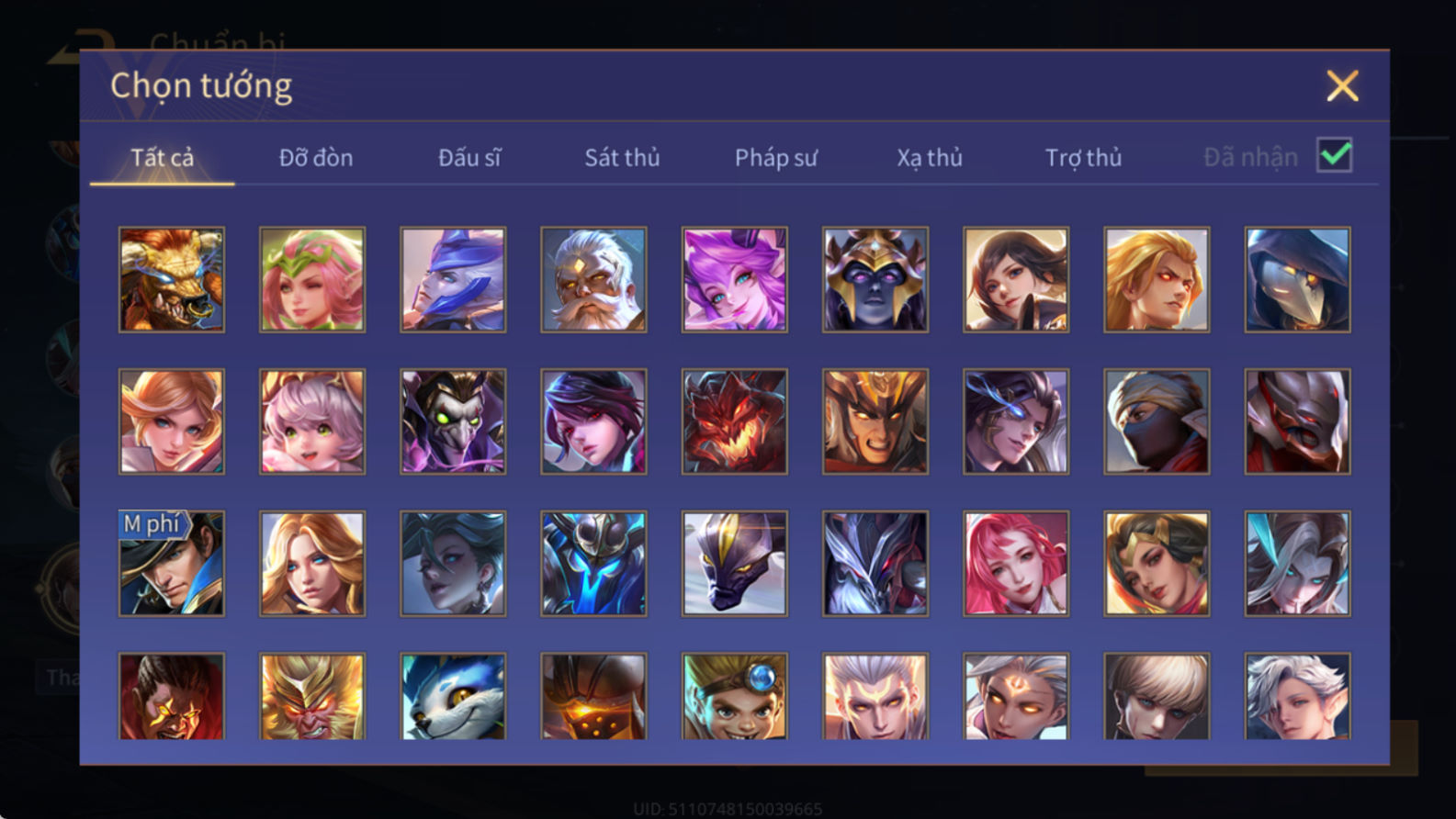The height and width of the screenshot is (819, 1456).
Task: Select the golden monkey king hero
Action: (312, 696)
